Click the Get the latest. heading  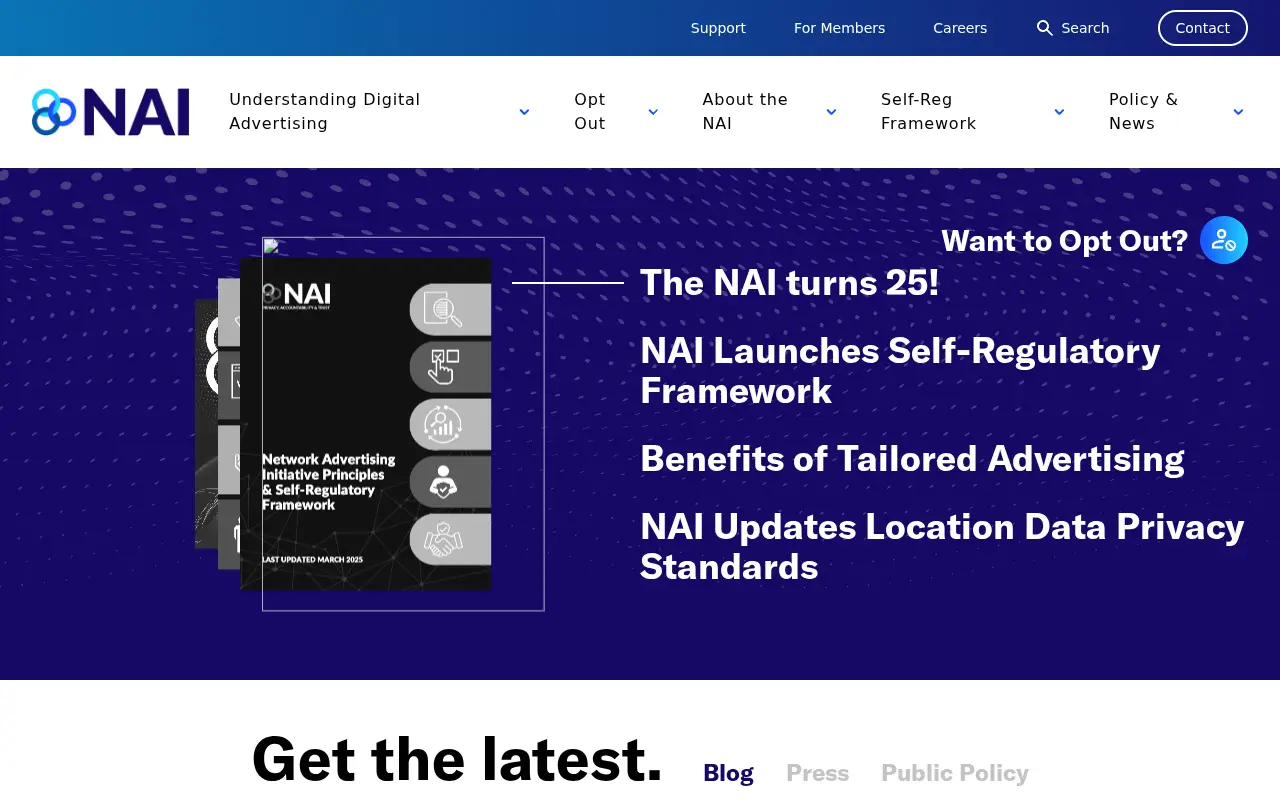tap(457, 758)
